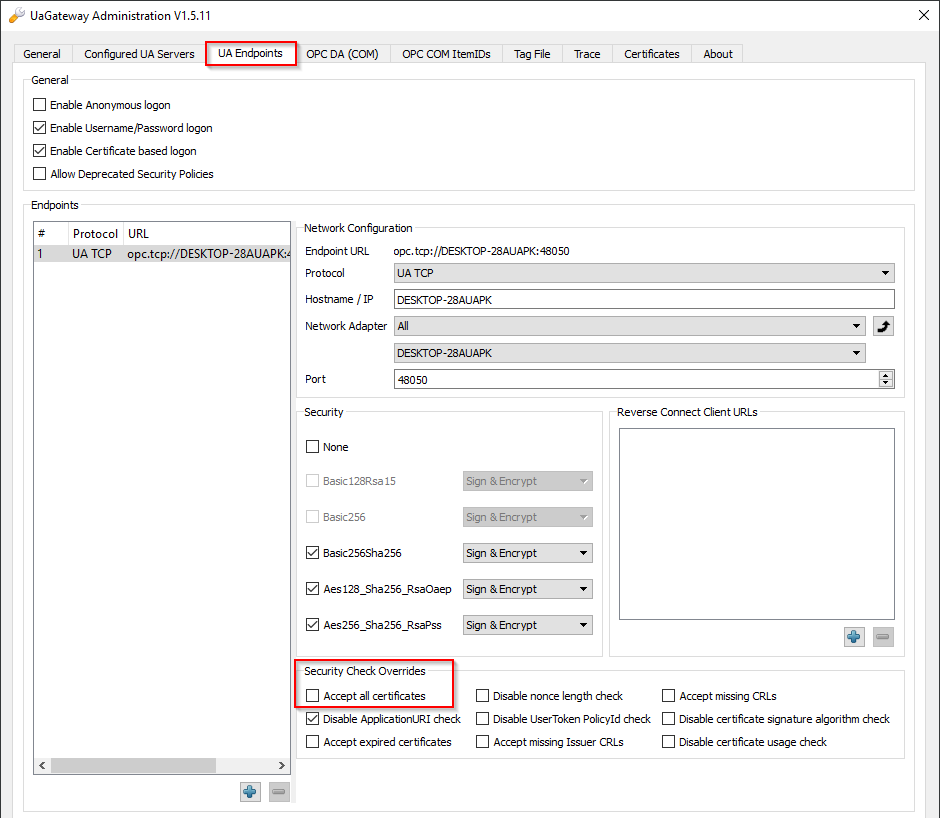Open Basic256Sha256 Sign & Encrypt dropdown
This screenshot has height=818, width=940.
(x=528, y=553)
